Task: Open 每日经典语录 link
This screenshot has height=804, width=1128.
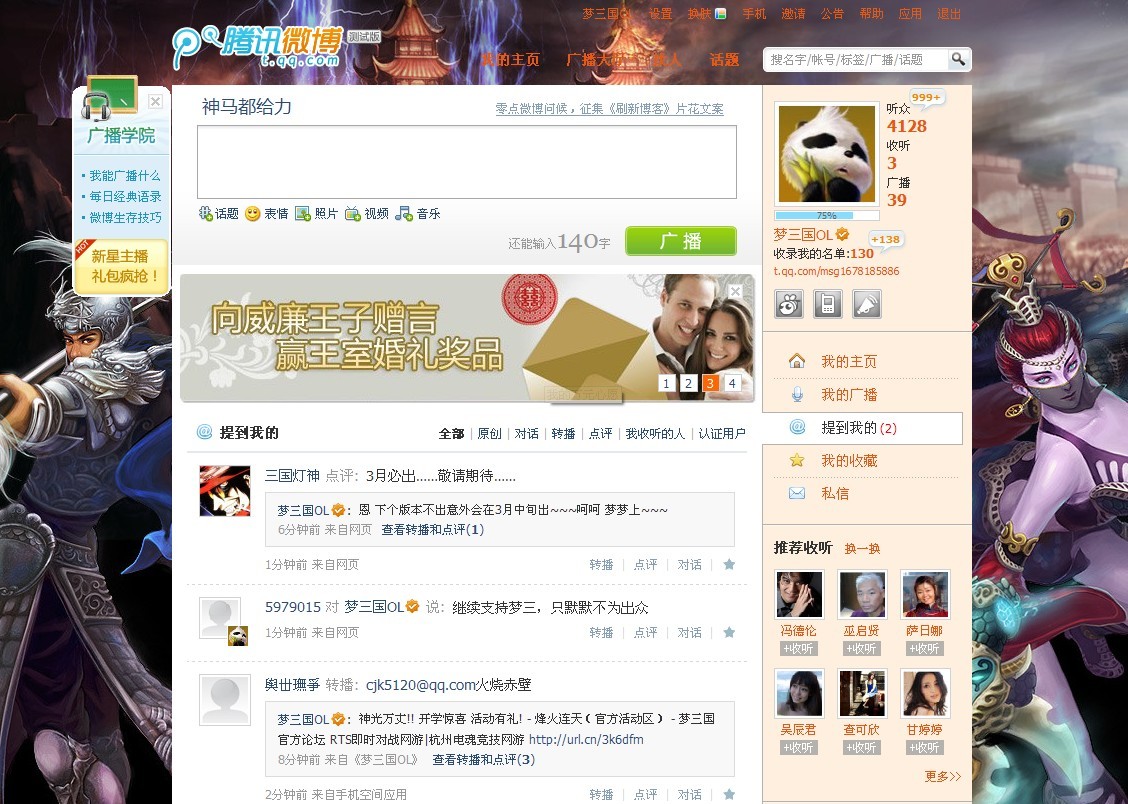Action: pos(125,196)
